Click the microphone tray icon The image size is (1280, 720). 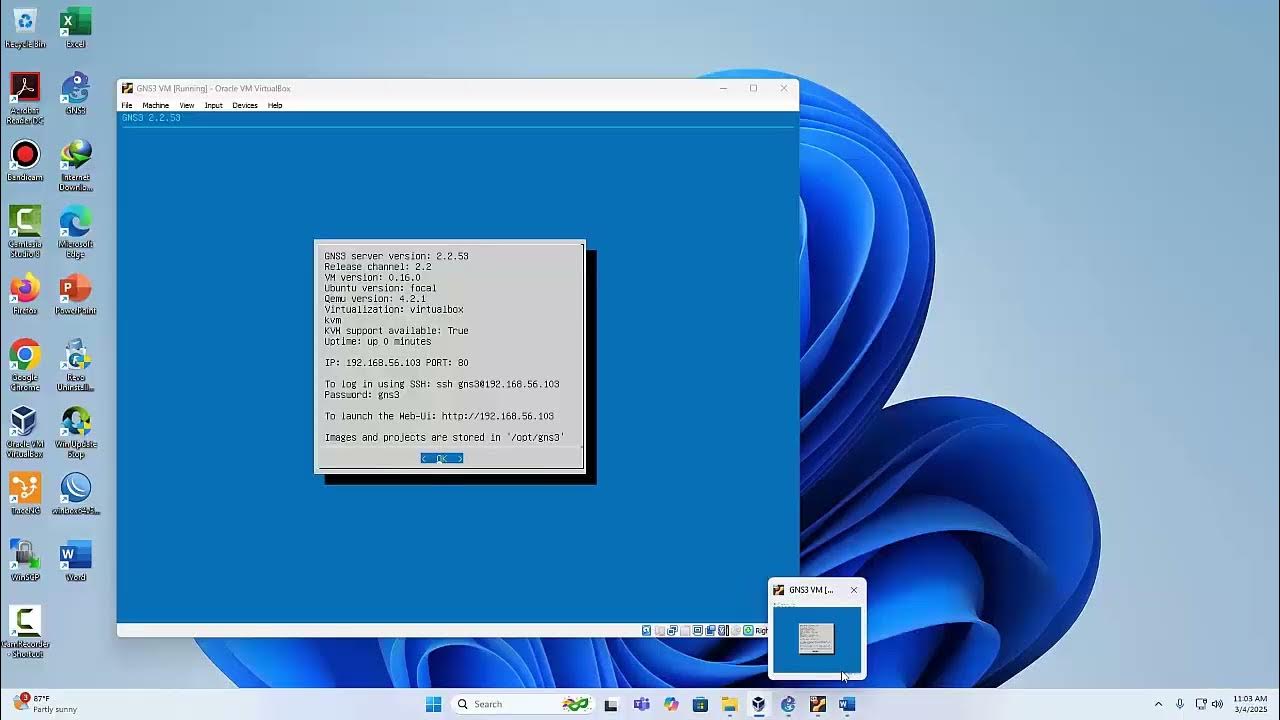[x=1180, y=704]
